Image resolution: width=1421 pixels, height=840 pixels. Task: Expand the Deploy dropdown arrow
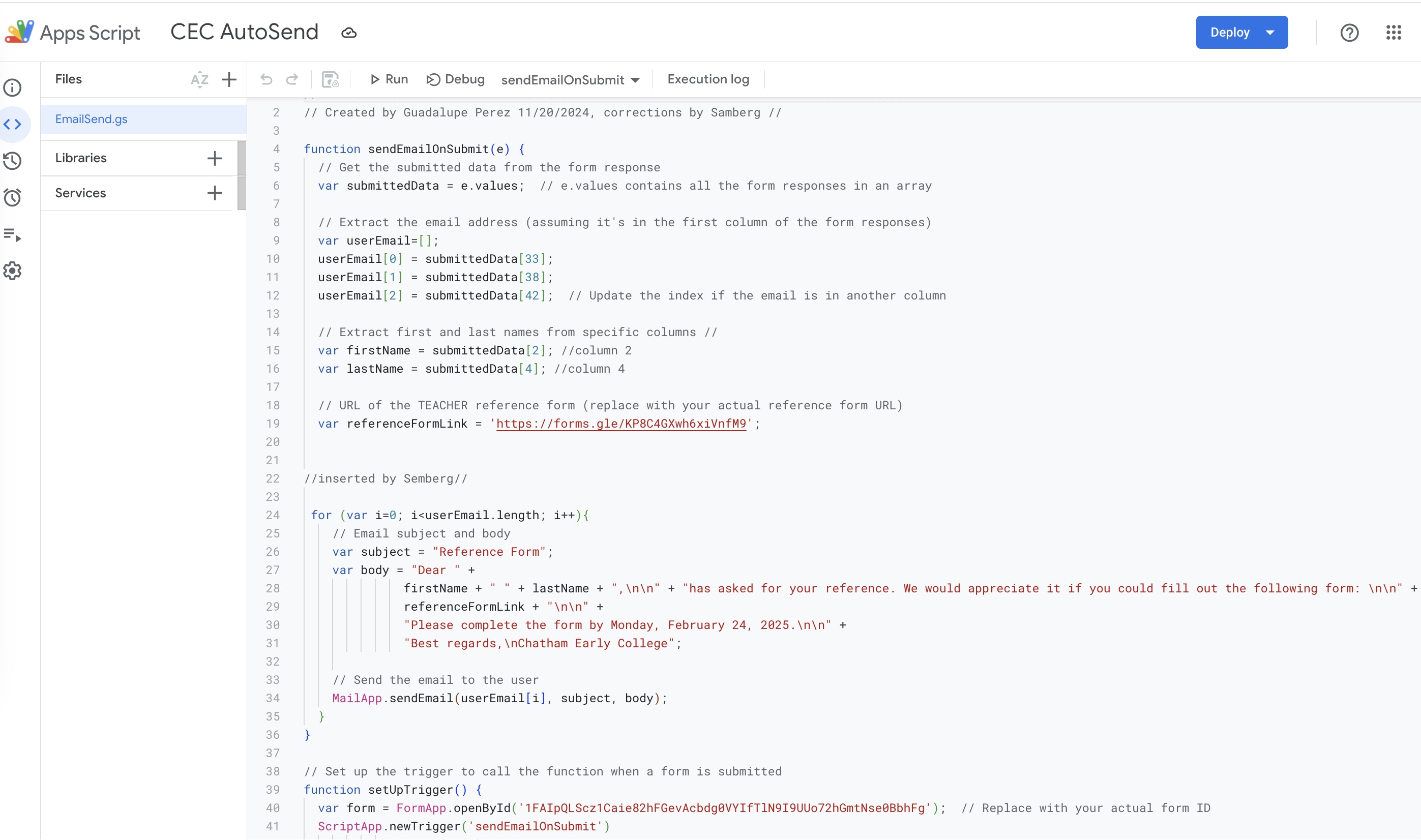click(1270, 32)
